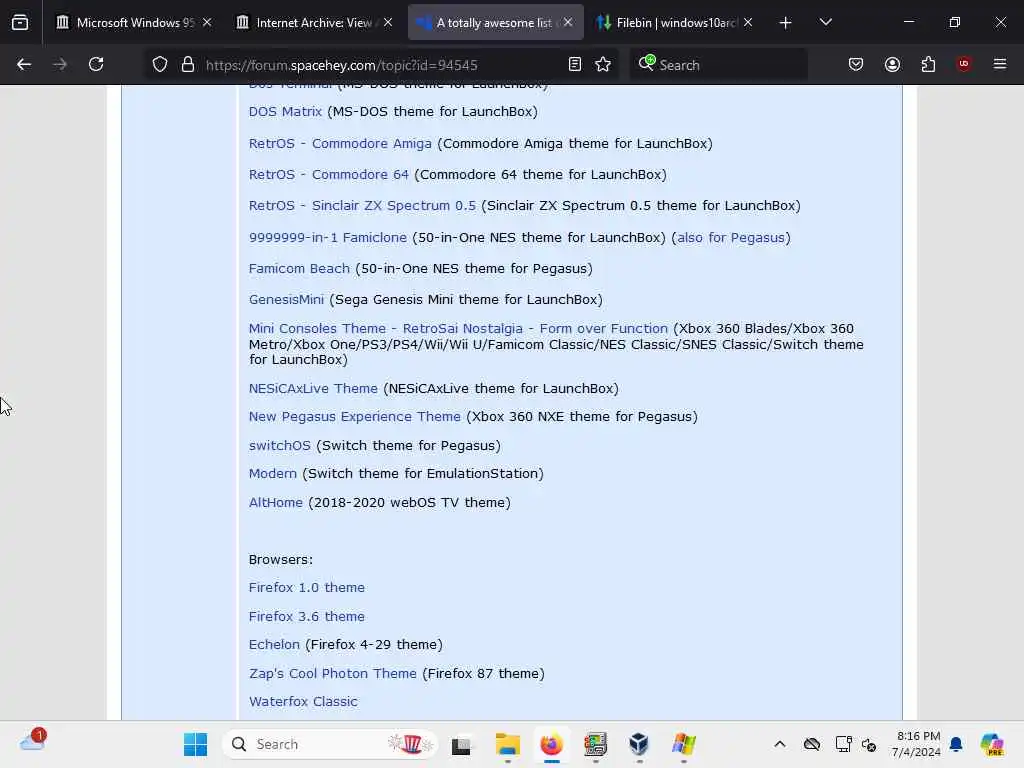The height and width of the screenshot is (768, 1024).
Task: Open Copilot preview icon in taskbar
Action: pyautogui.click(x=992, y=744)
